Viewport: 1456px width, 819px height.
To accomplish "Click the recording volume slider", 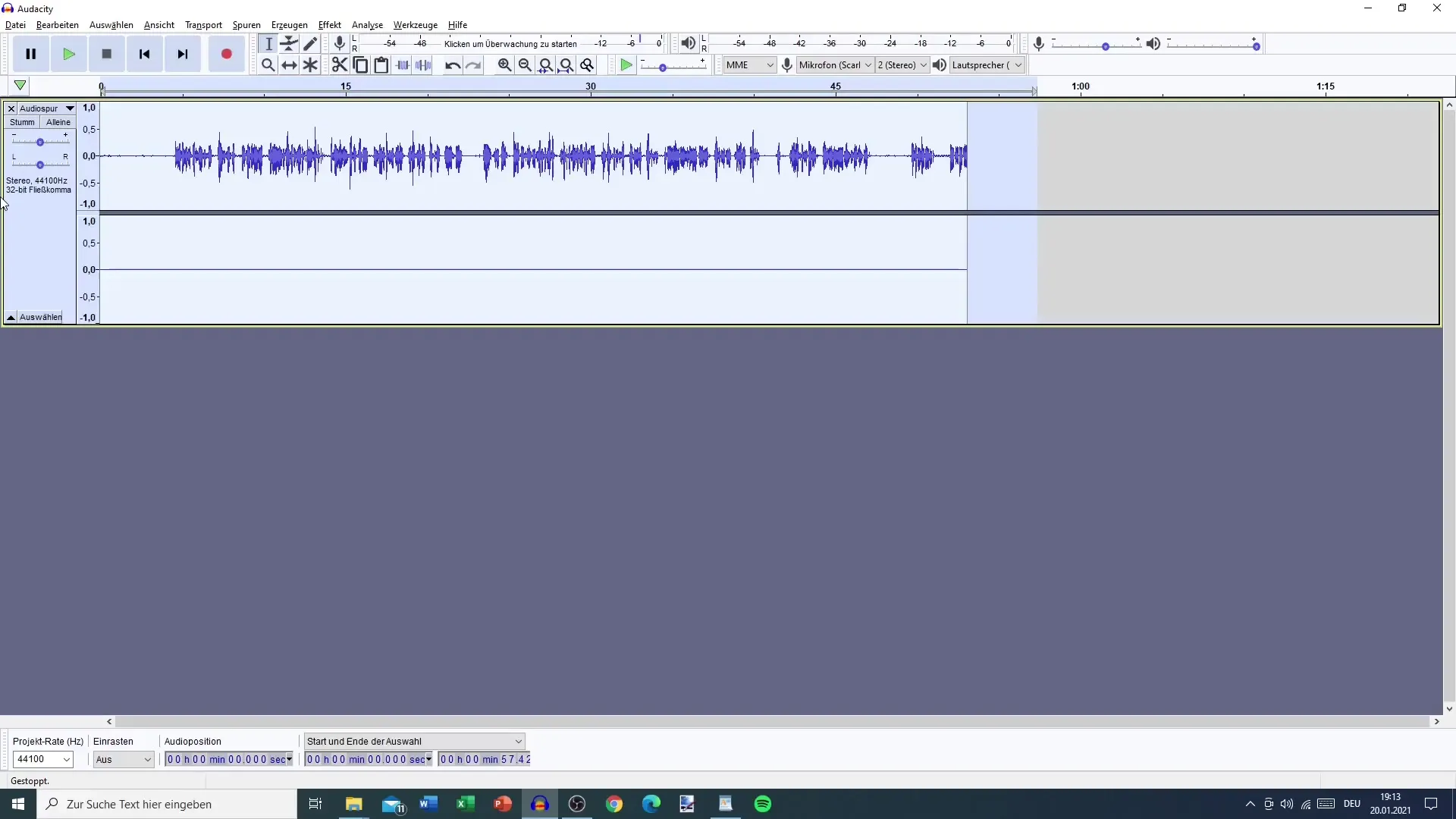I will pyautogui.click(x=1096, y=45).
